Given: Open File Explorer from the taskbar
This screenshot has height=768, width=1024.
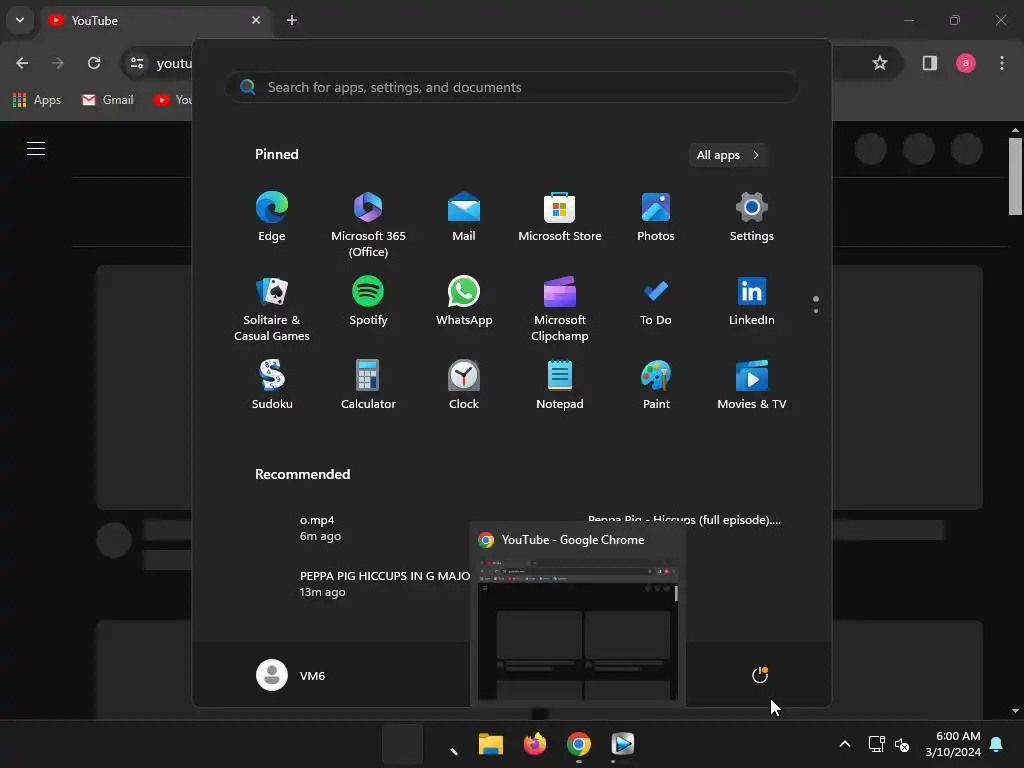Looking at the screenshot, I should point(490,744).
